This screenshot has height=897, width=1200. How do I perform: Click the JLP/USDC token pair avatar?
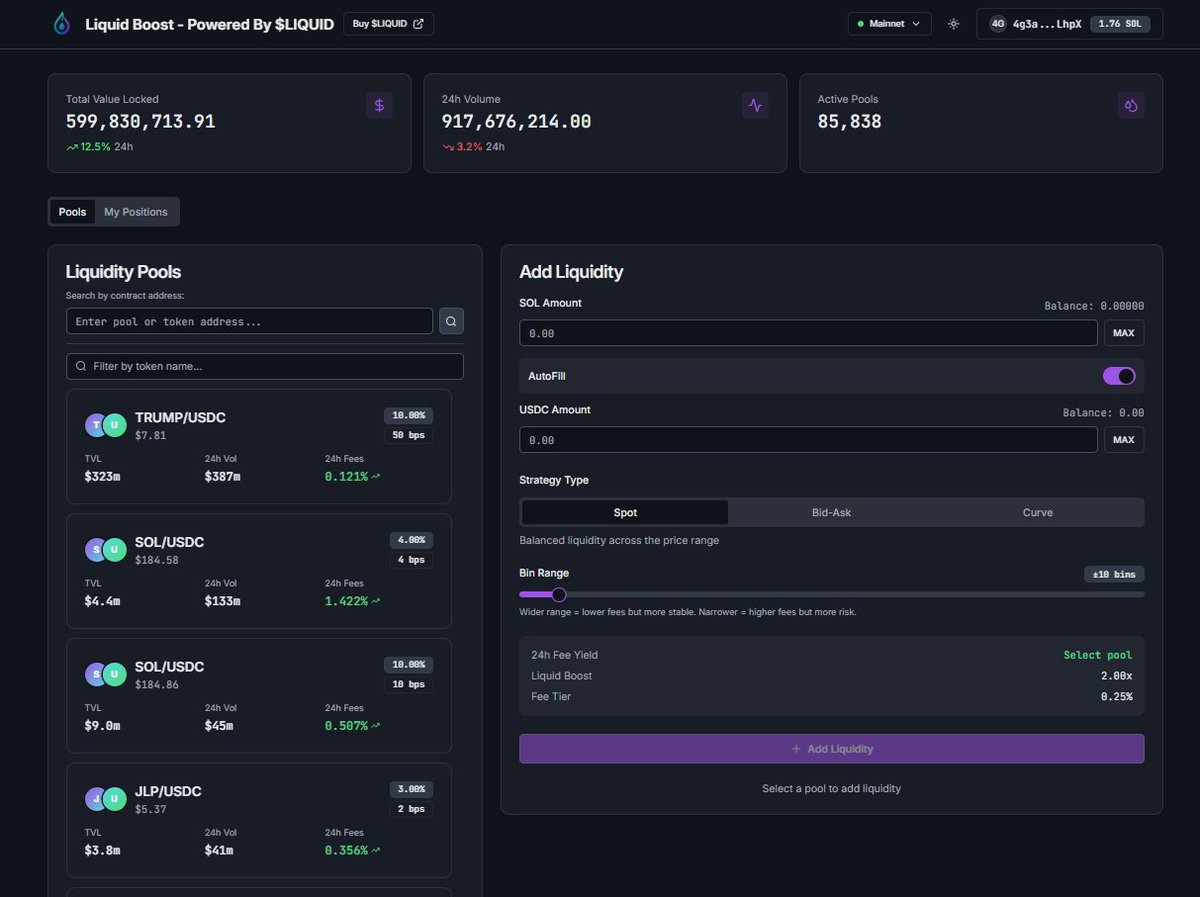105,798
